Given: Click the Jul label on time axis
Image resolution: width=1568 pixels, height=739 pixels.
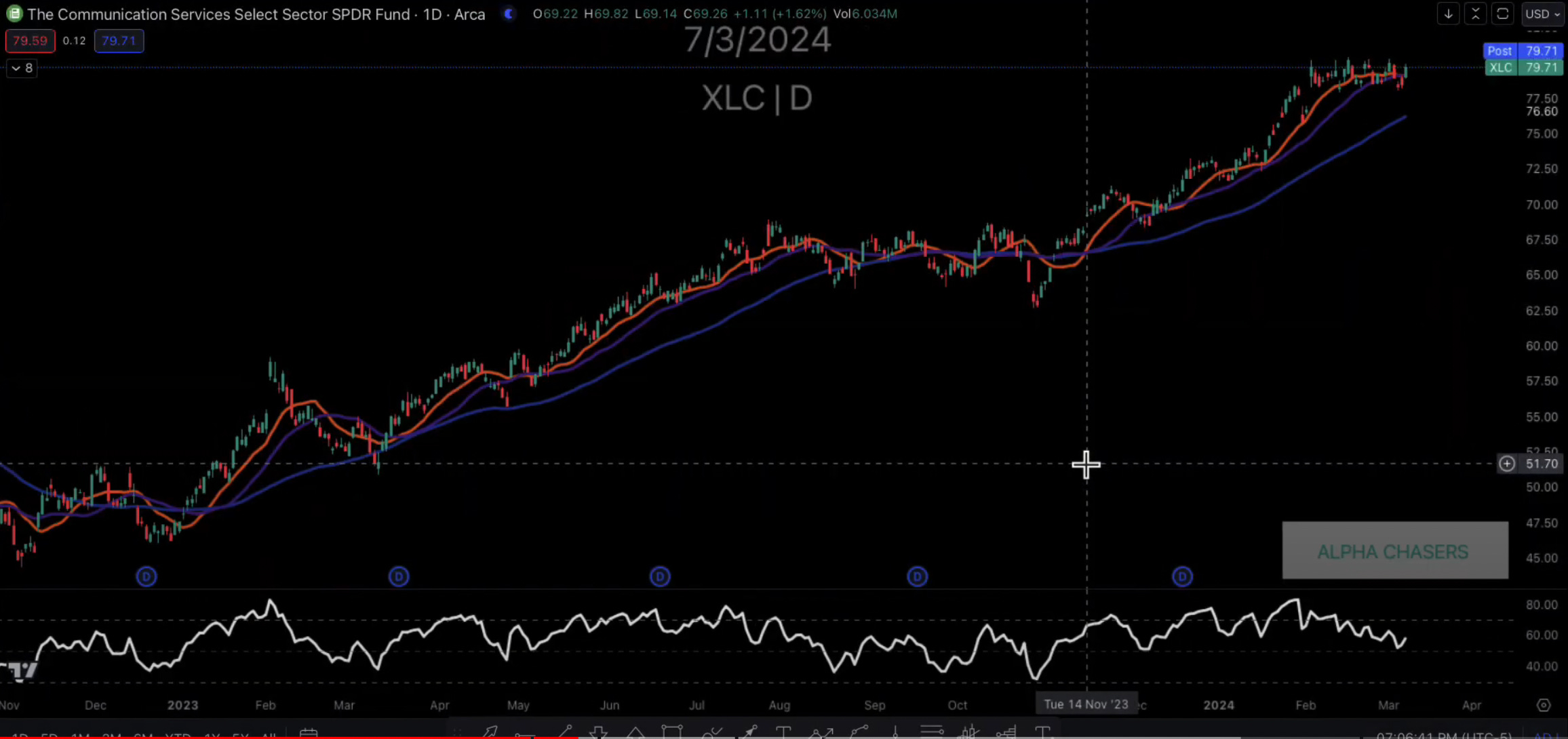Looking at the screenshot, I should [697, 705].
